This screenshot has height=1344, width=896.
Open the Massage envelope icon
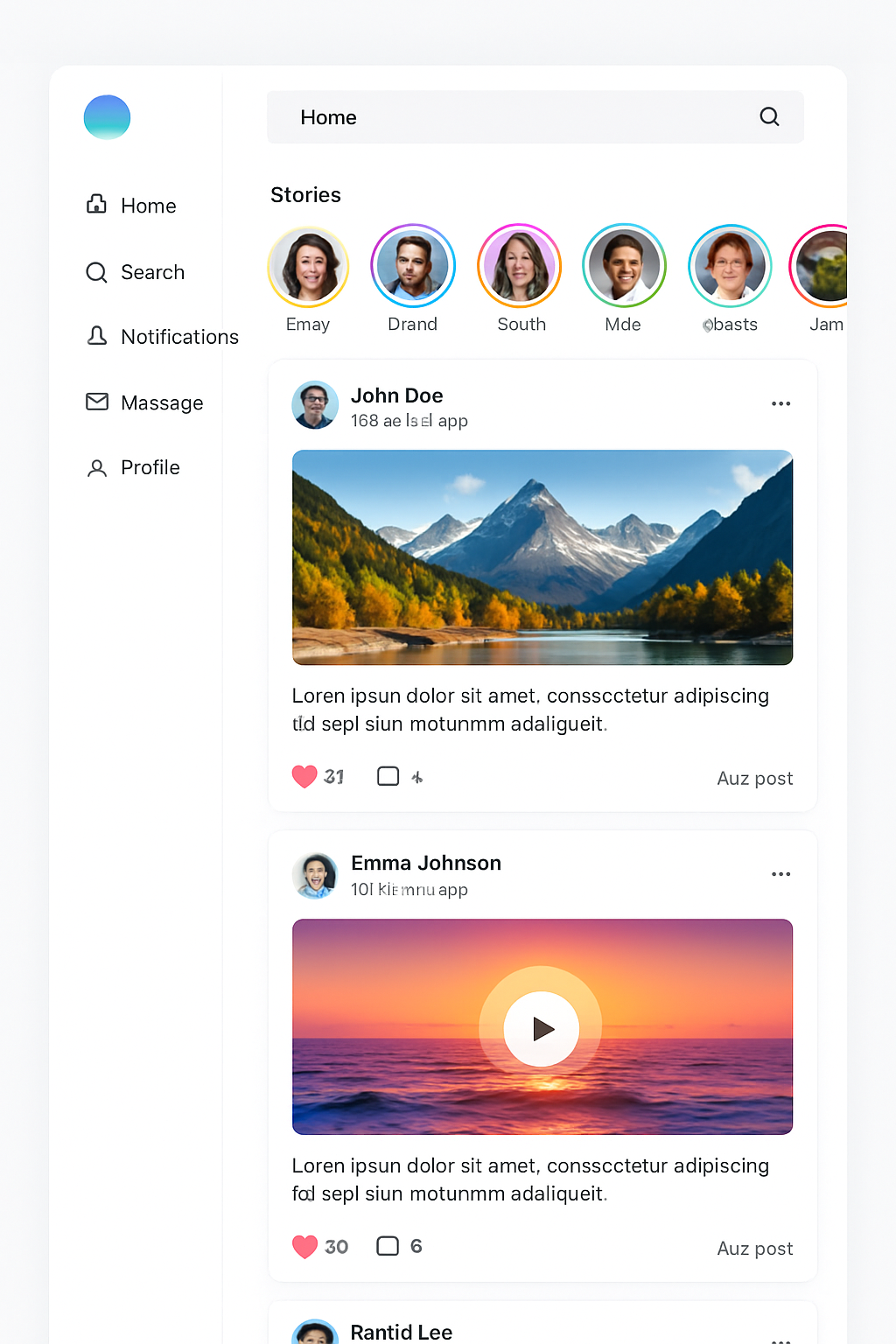(x=96, y=402)
